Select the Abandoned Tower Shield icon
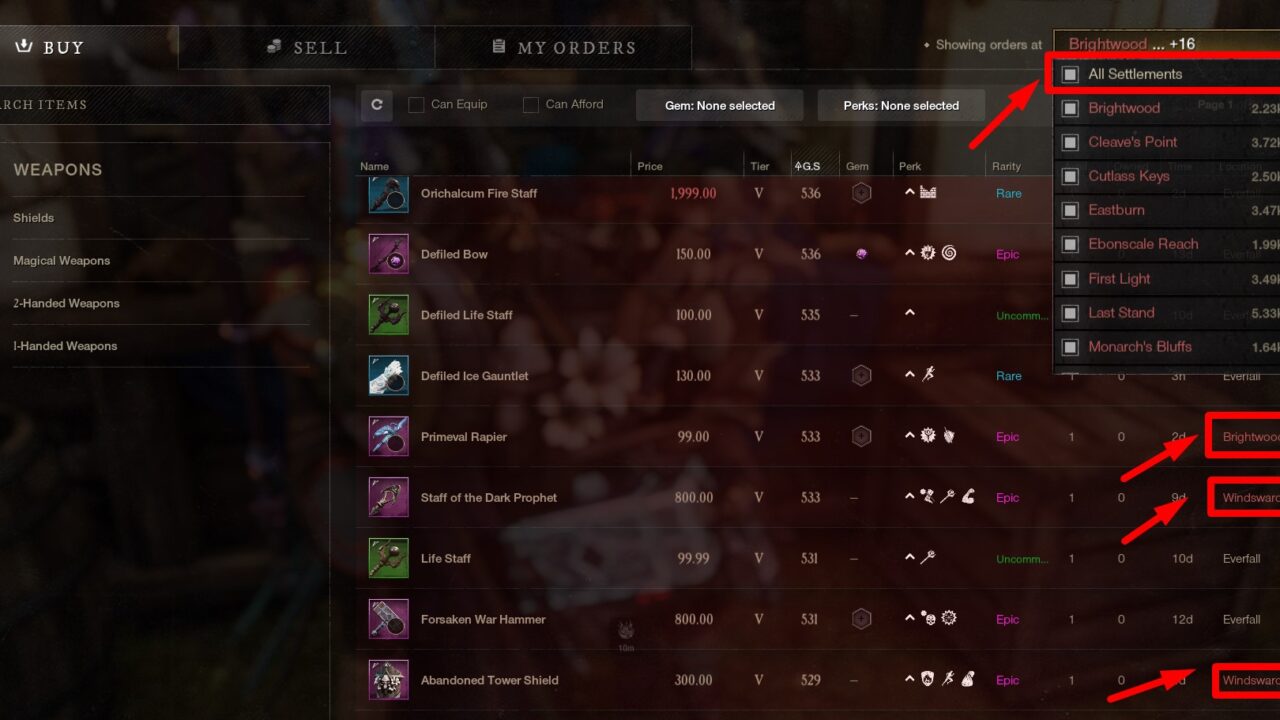This screenshot has height=720, width=1280. coord(388,680)
